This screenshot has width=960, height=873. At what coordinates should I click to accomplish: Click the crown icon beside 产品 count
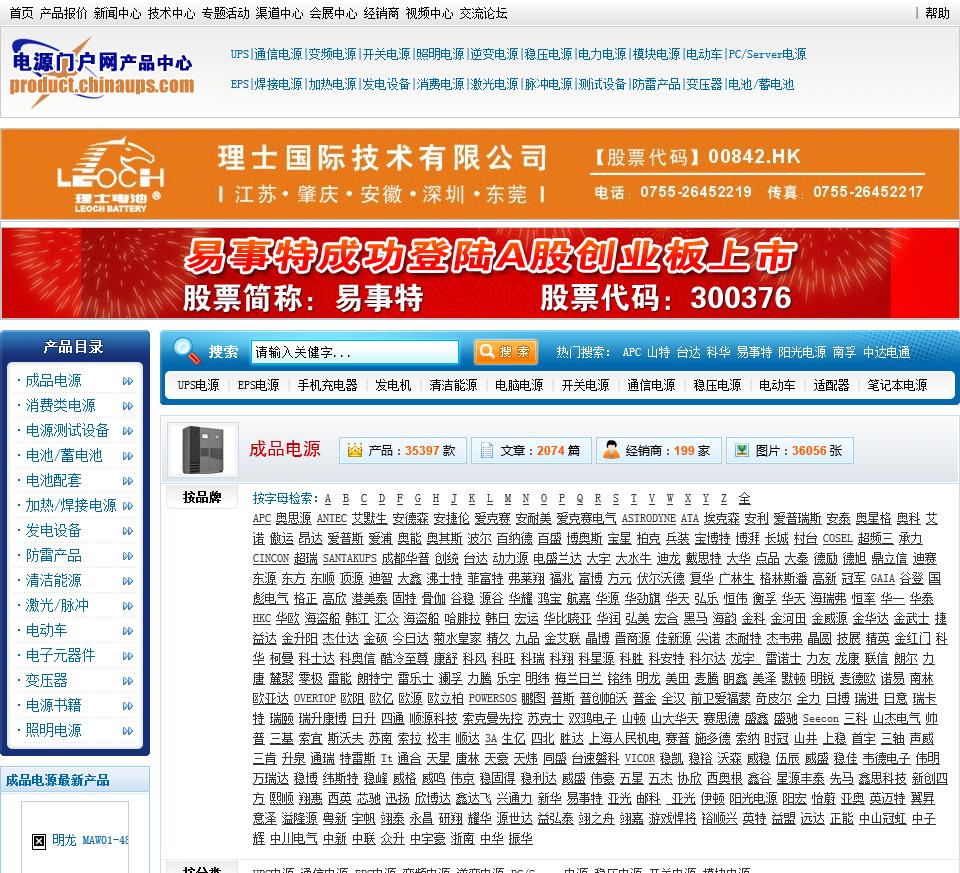(x=355, y=451)
